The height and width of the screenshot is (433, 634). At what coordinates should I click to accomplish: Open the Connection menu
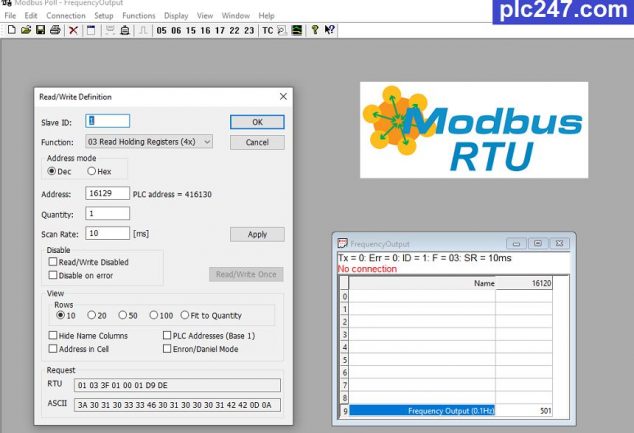click(66, 16)
